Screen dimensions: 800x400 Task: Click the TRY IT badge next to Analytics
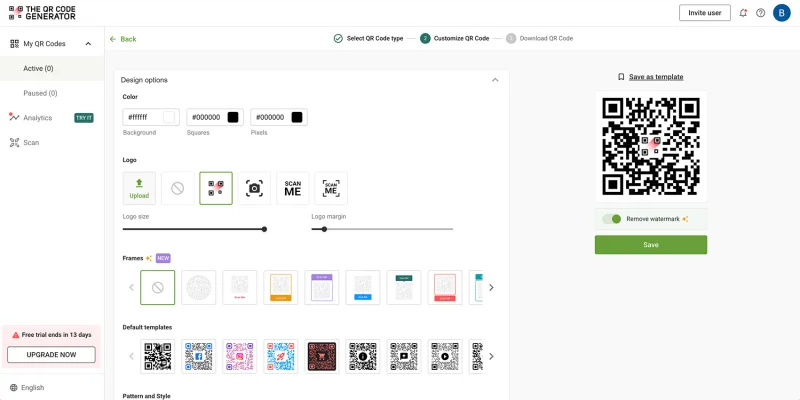(84, 118)
